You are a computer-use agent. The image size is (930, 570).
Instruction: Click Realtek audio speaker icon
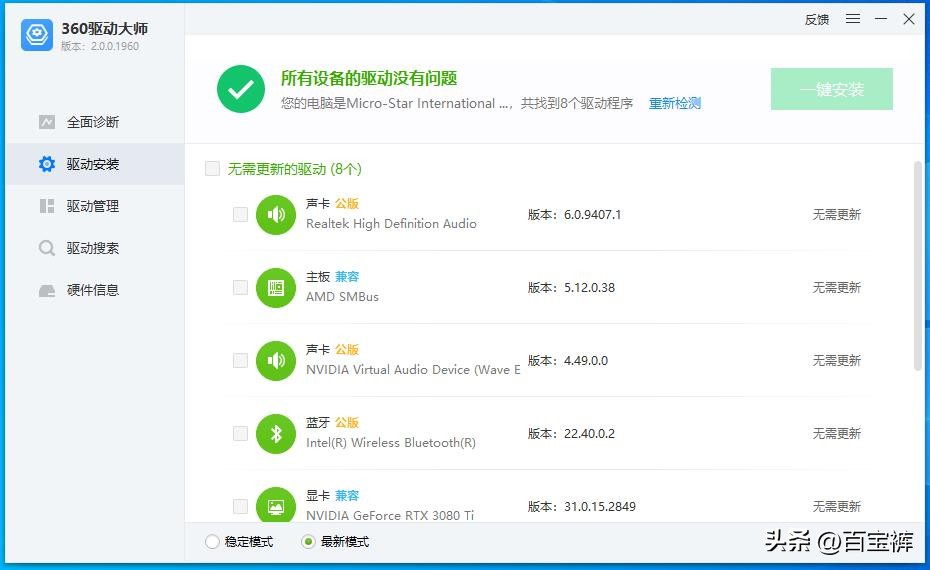tap(276, 215)
